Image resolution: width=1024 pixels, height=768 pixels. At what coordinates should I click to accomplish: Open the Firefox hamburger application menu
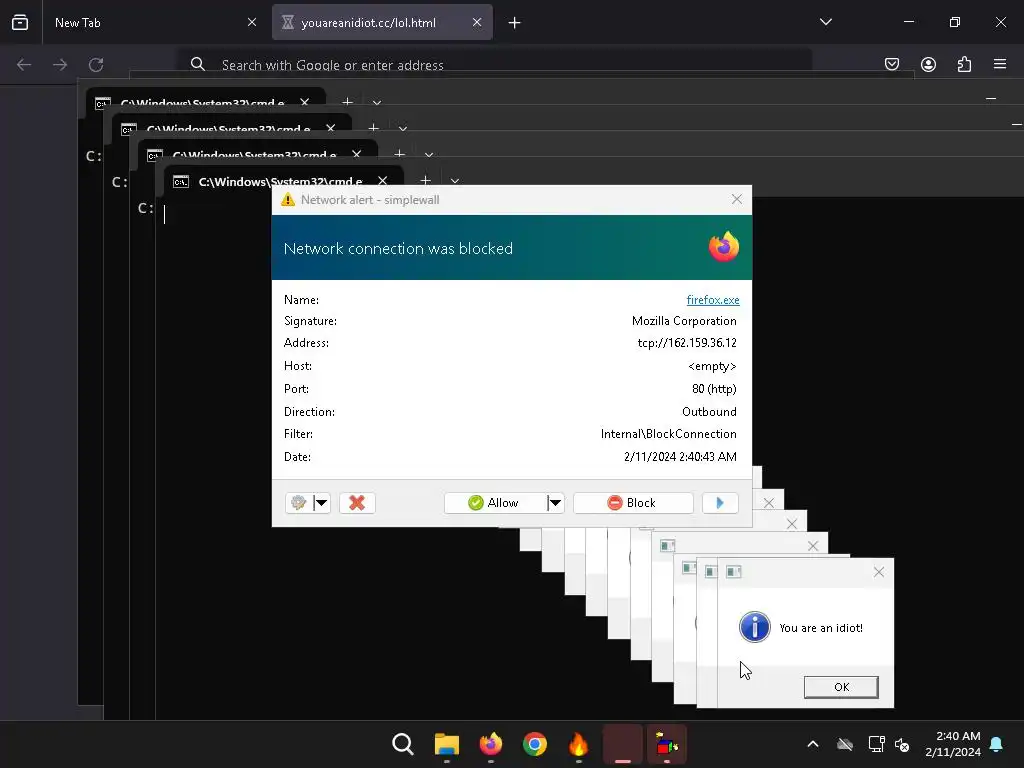coord(1000,64)
